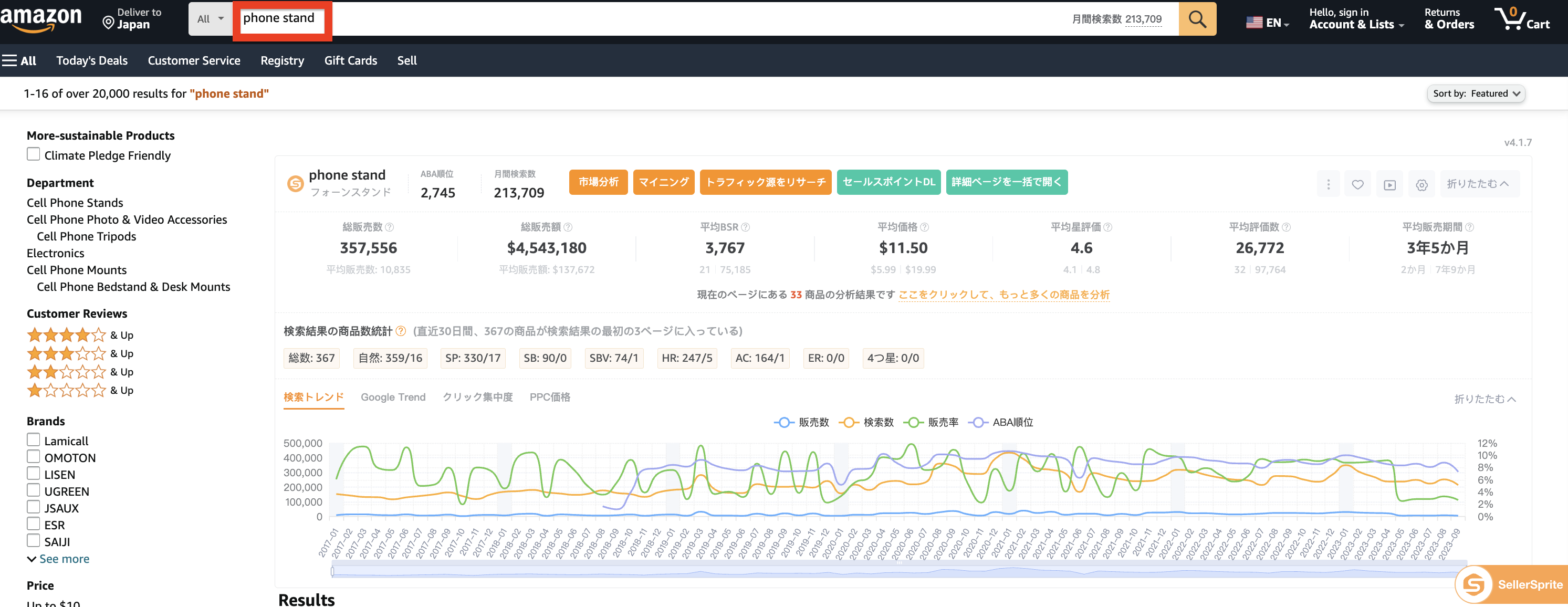Click help icon next to 検索結果の商品数統計

401,331
